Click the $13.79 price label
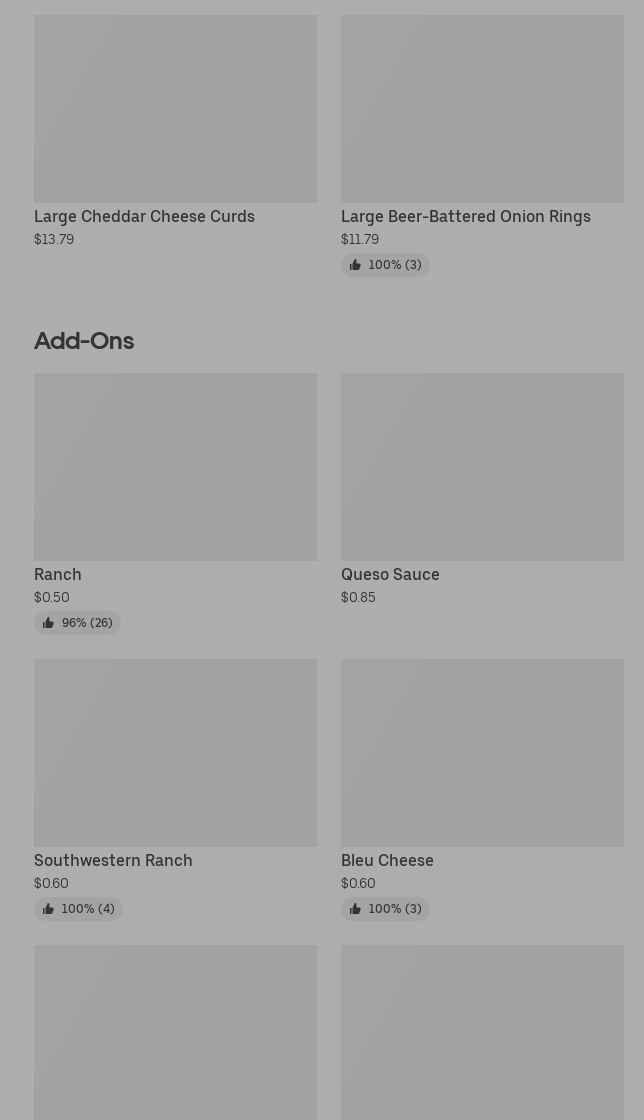Image resolution: width=644 pixels, height=1120 pixels. tap(54, 240)
